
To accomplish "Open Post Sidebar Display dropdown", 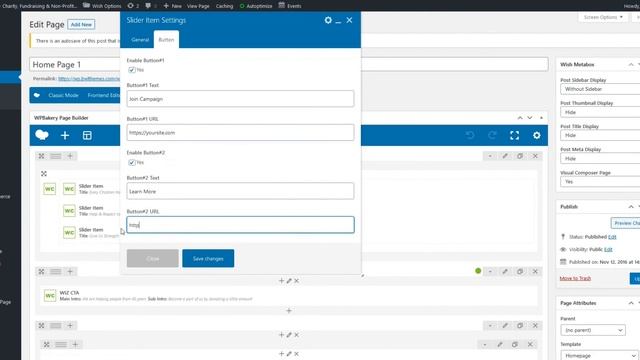I will point(600,89).
